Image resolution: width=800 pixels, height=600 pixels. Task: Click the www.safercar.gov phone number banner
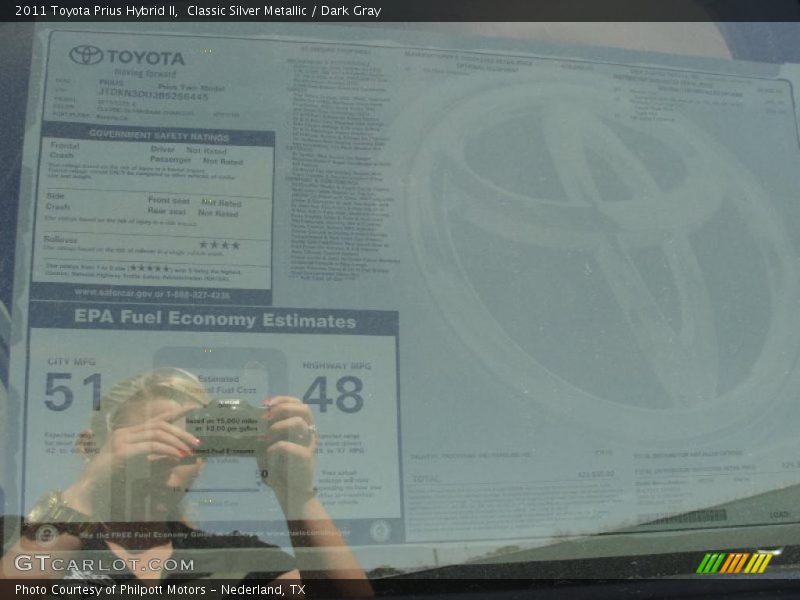point(152,294)
